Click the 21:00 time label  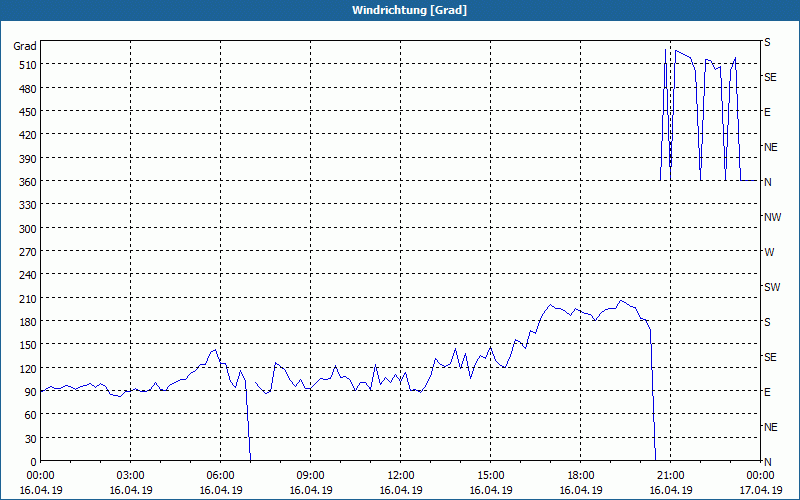point(670,476)
